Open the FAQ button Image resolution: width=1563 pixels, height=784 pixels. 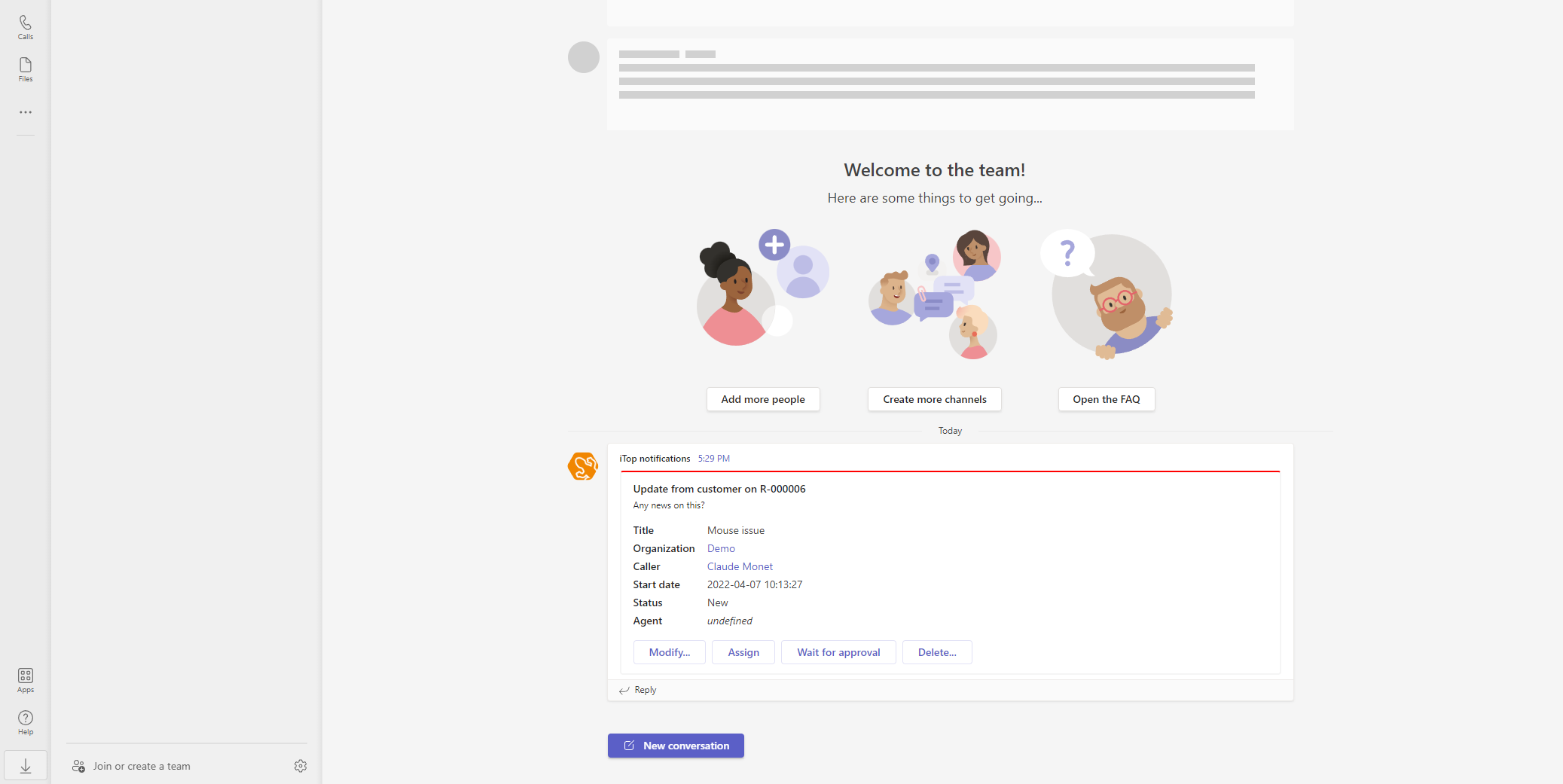click(1106, 399)
